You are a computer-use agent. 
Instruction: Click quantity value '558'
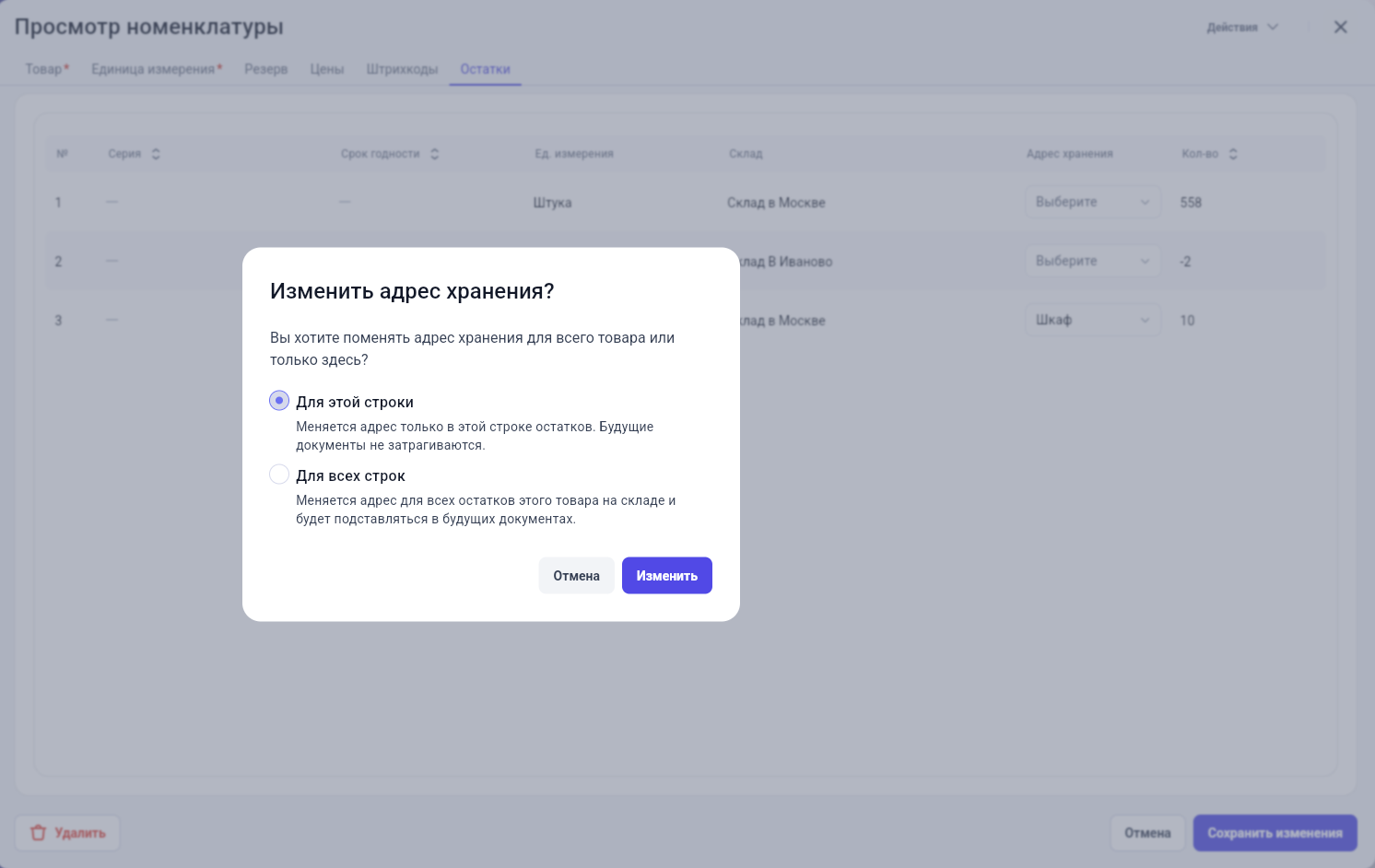(1191, 203)
